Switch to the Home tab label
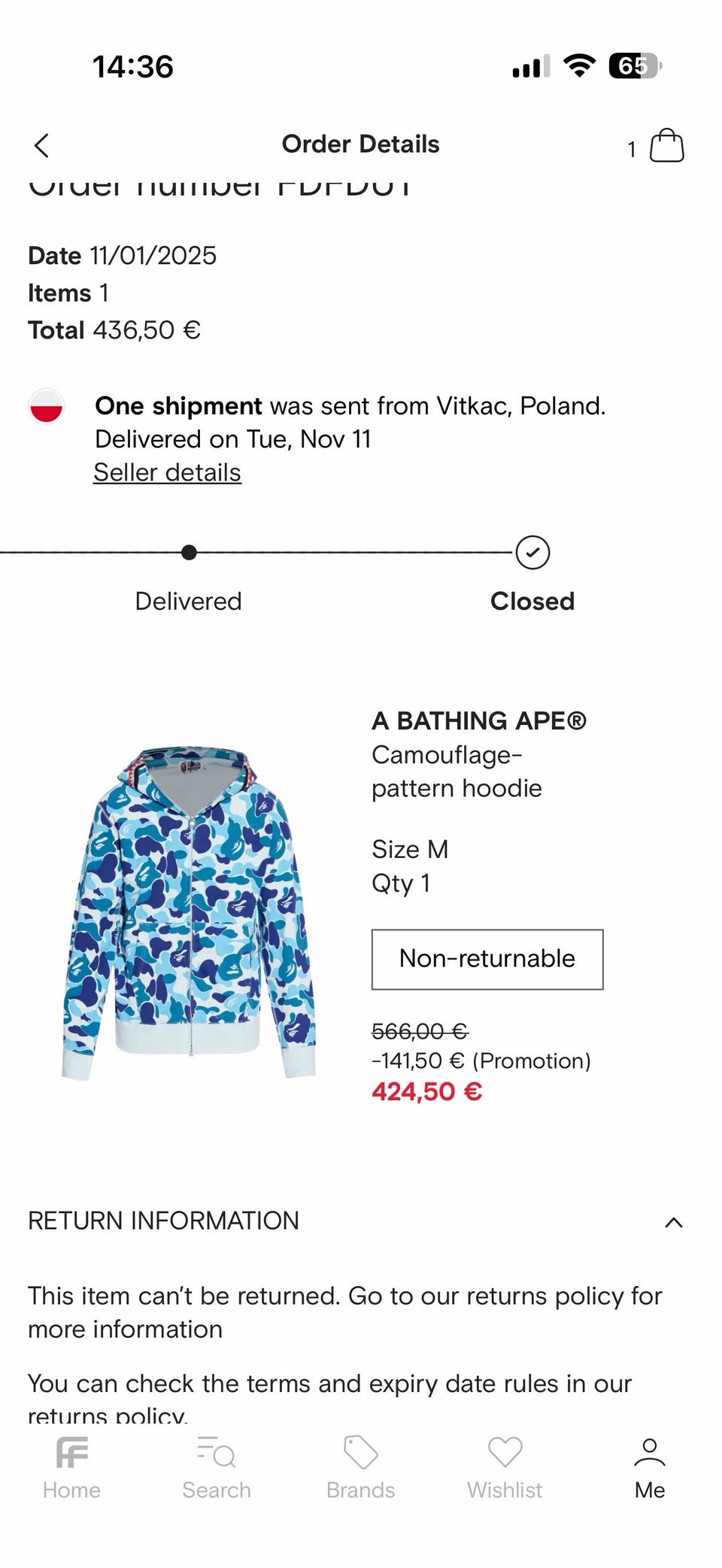Screen dimensions: 722x1568 tap(72, 1490)
